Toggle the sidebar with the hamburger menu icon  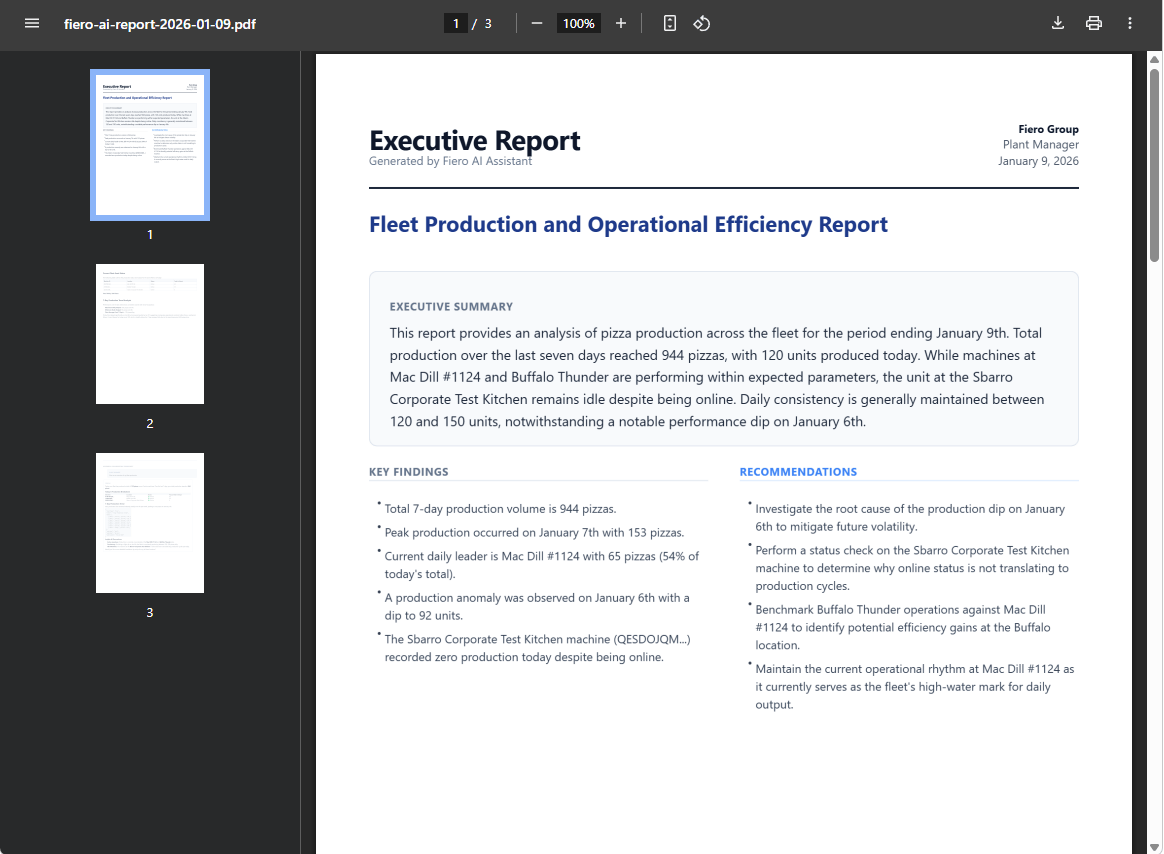click(x=32, y=23)
